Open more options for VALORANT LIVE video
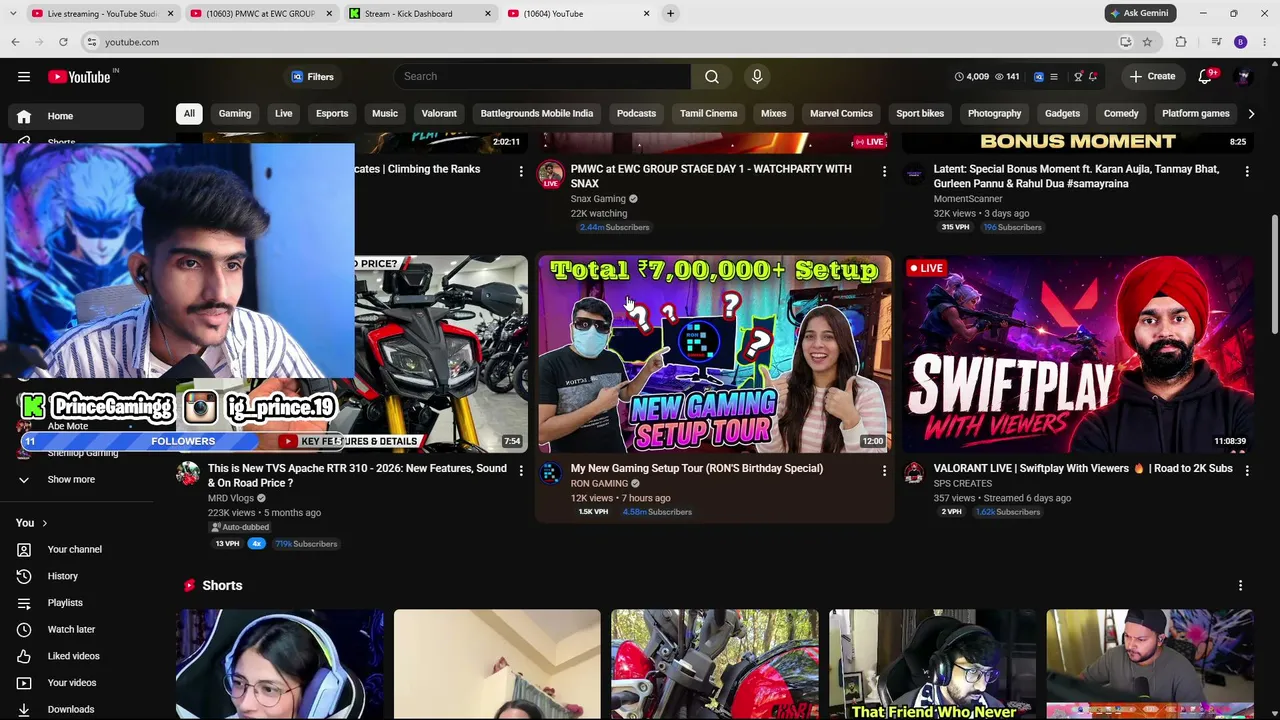This screenshot has width=1280, height=720. click(x=1247, y=470)
